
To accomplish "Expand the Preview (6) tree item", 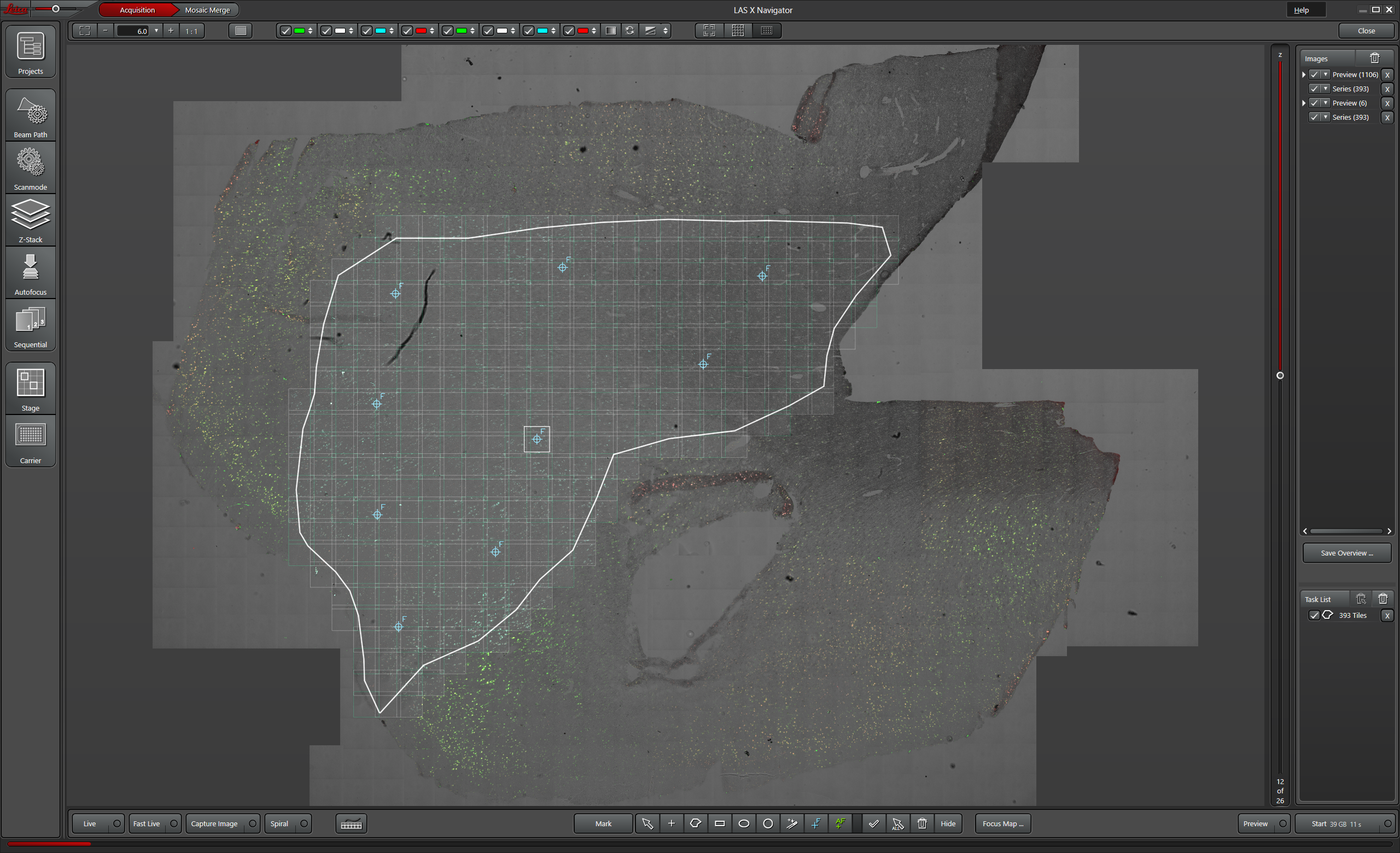I will pyautogui.click(x=1304, y=103).
